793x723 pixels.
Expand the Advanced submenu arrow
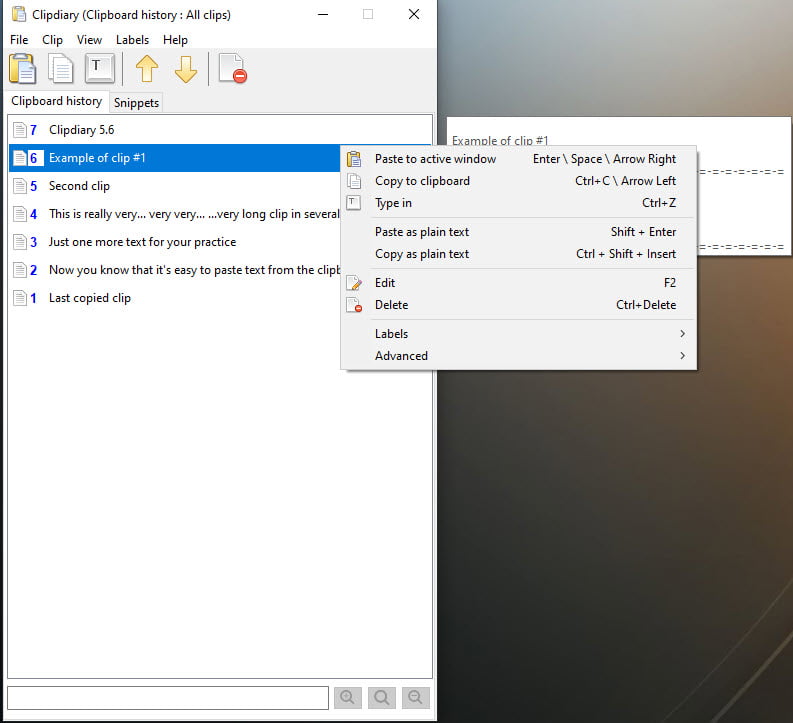point(682,356)
